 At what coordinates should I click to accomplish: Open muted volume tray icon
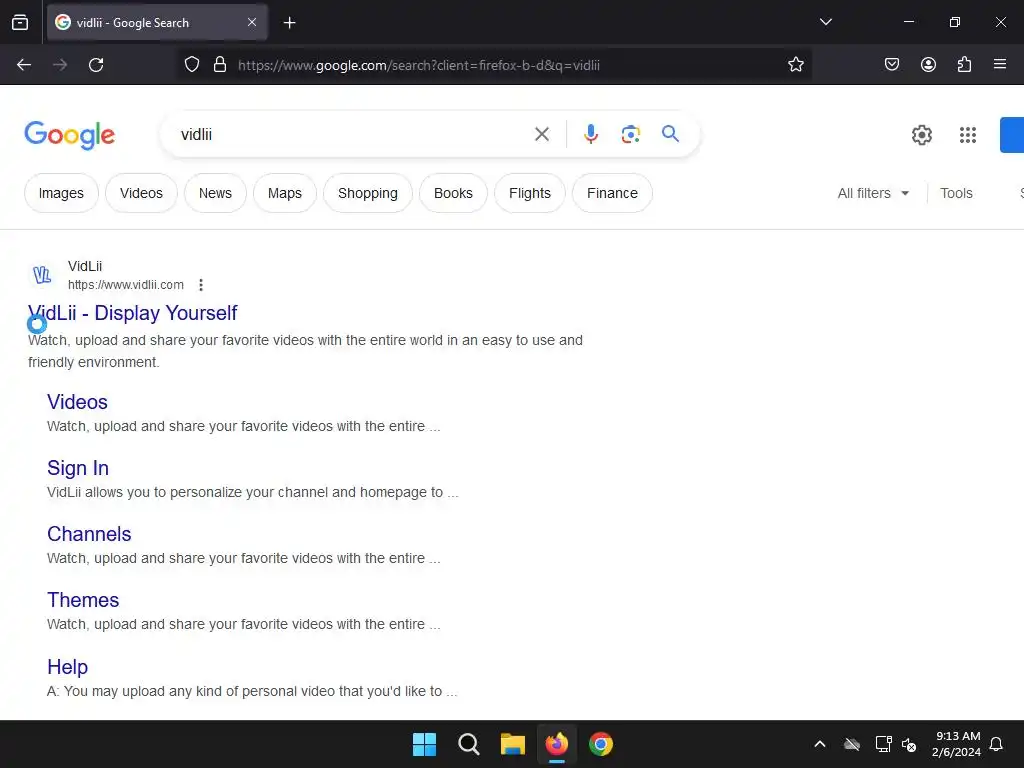tap(909, 744)
